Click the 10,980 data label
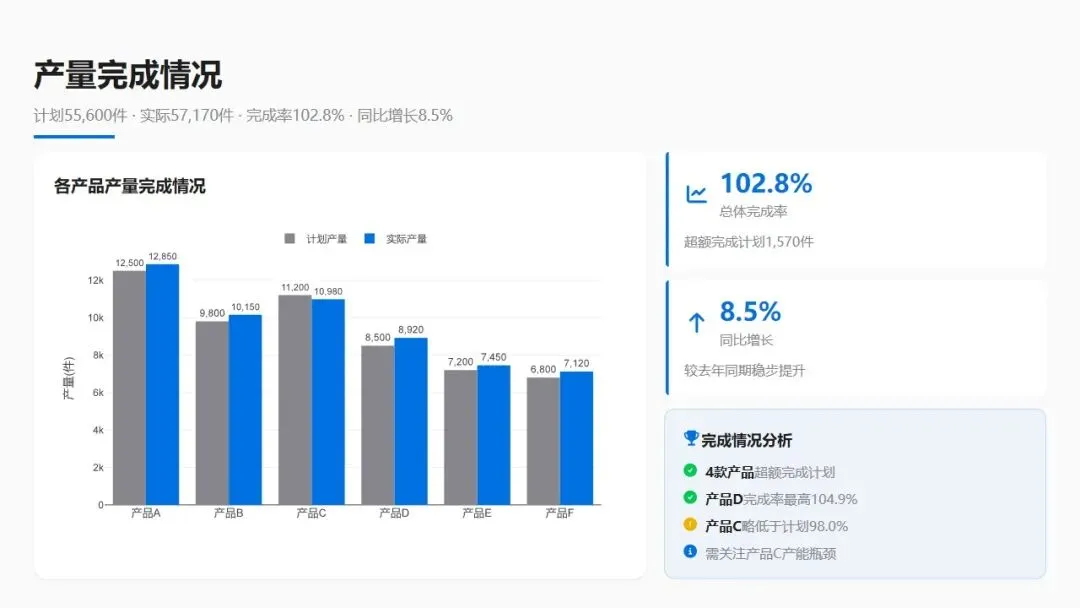The image size is (1080, 608). [328, 292]
